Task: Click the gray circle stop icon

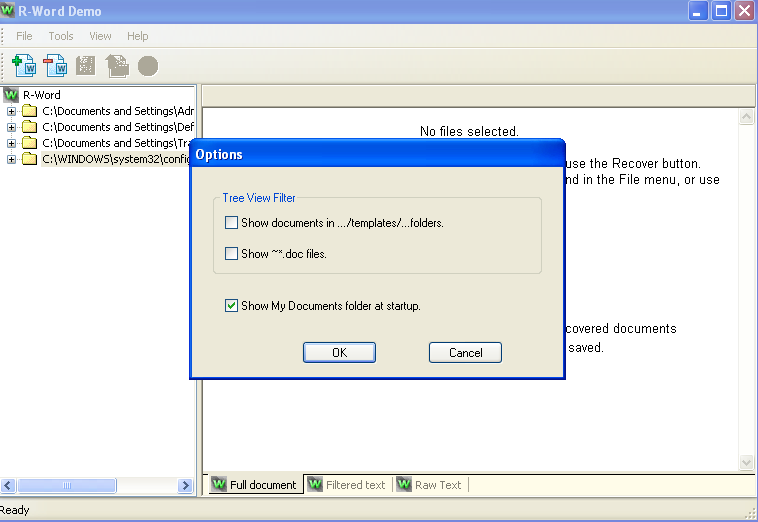Action: click(148, 66)
